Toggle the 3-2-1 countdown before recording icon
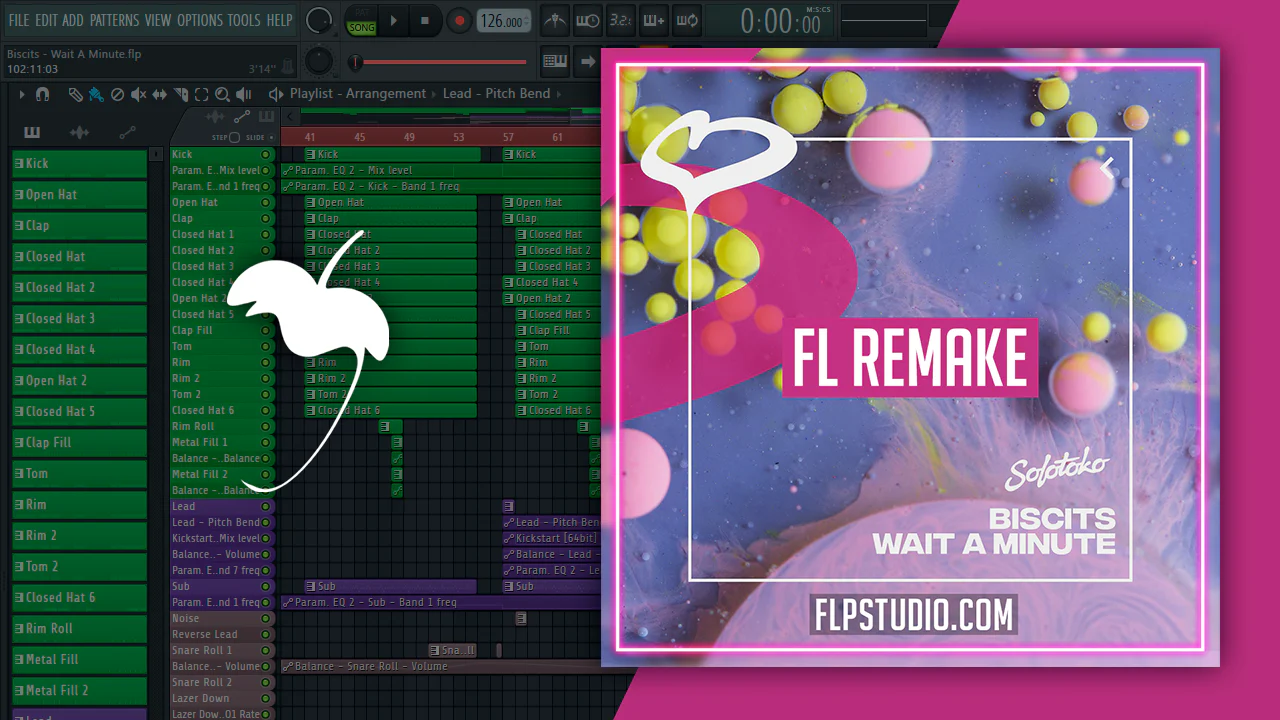Screen dimensions: 1280x720 [620, 20]
